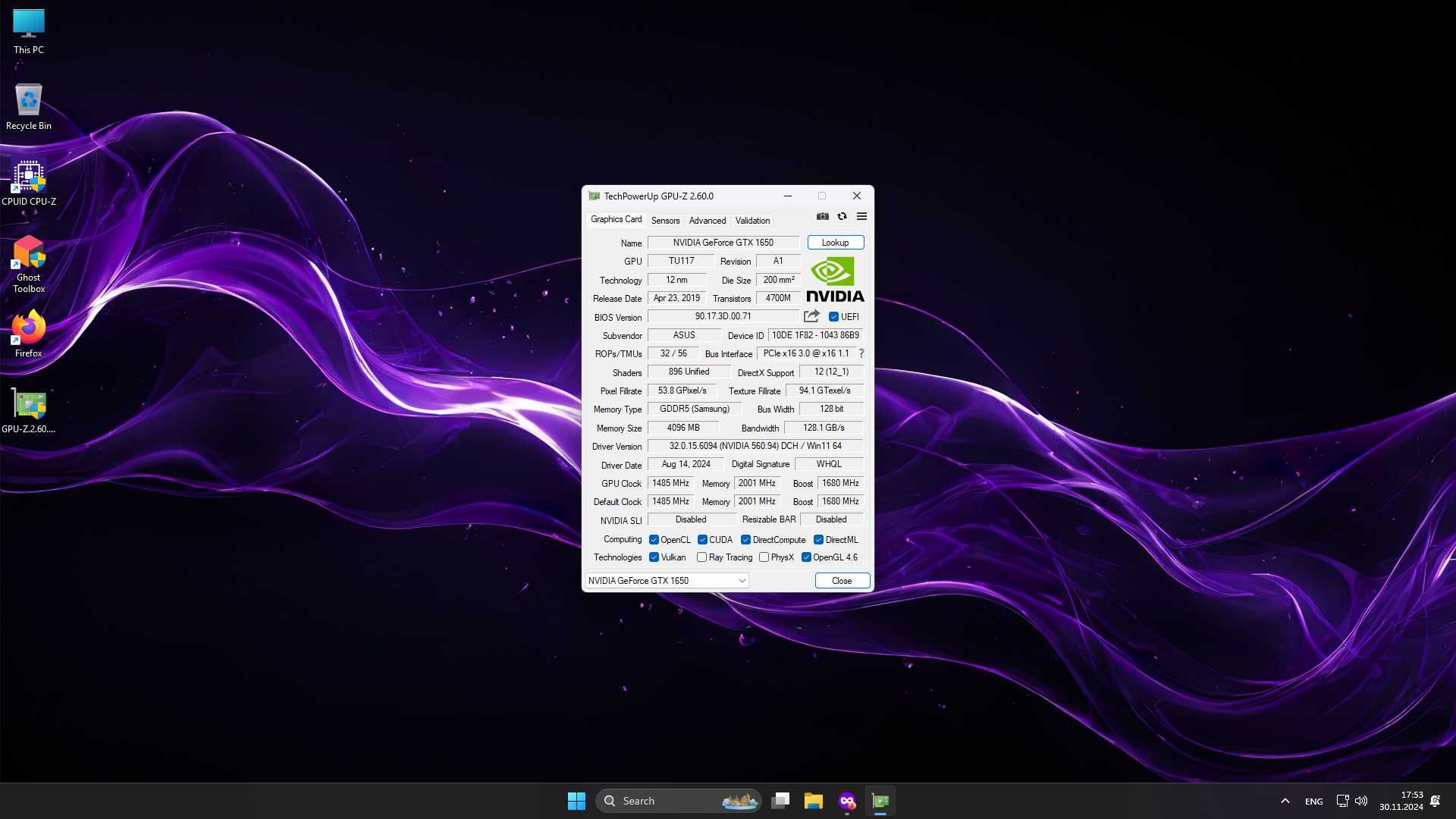Switch to the Sensors tab
1456x819 pixels.
pos(665,221)
